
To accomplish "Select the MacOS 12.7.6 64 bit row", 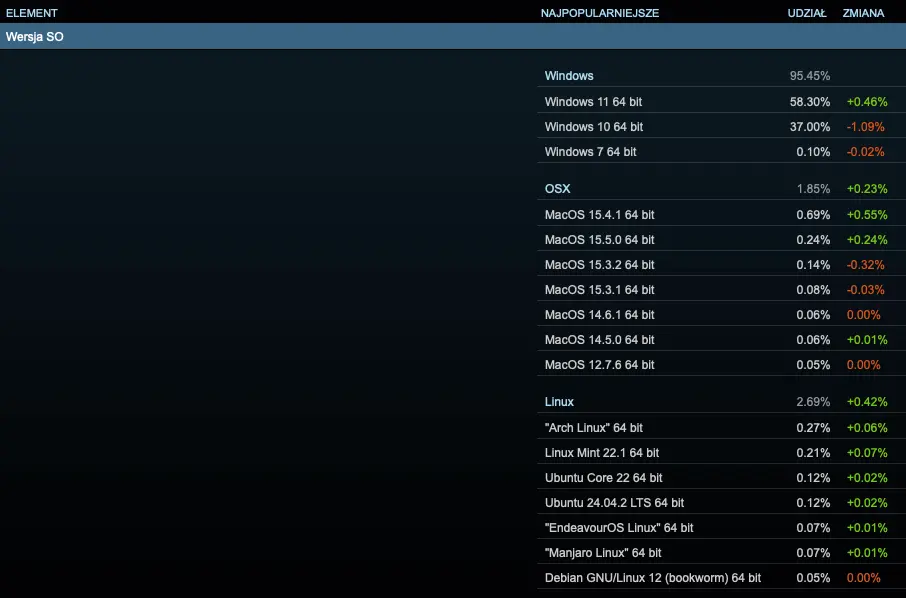I will point(722,365).
